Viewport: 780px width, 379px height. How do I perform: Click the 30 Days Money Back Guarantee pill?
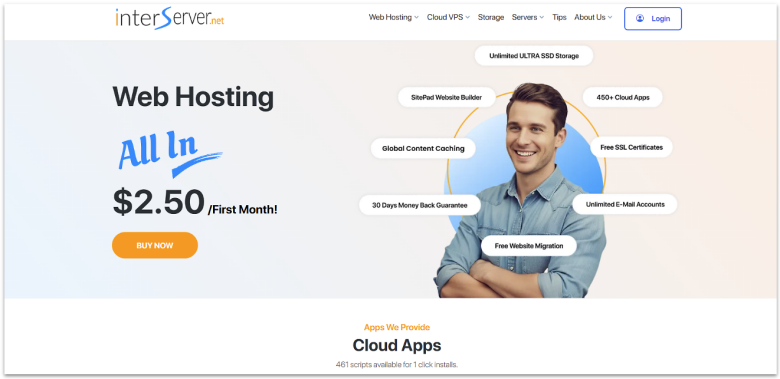(x=420, y=205)
